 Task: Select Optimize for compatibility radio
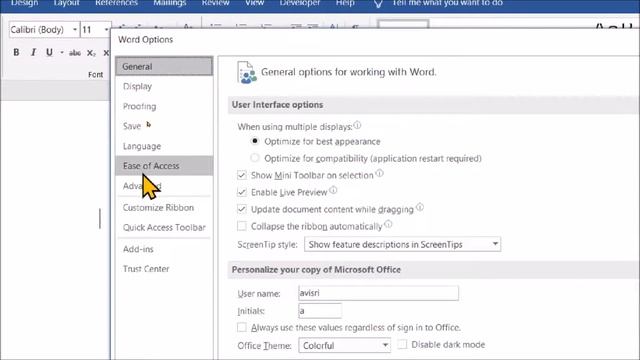click(255, 158)
